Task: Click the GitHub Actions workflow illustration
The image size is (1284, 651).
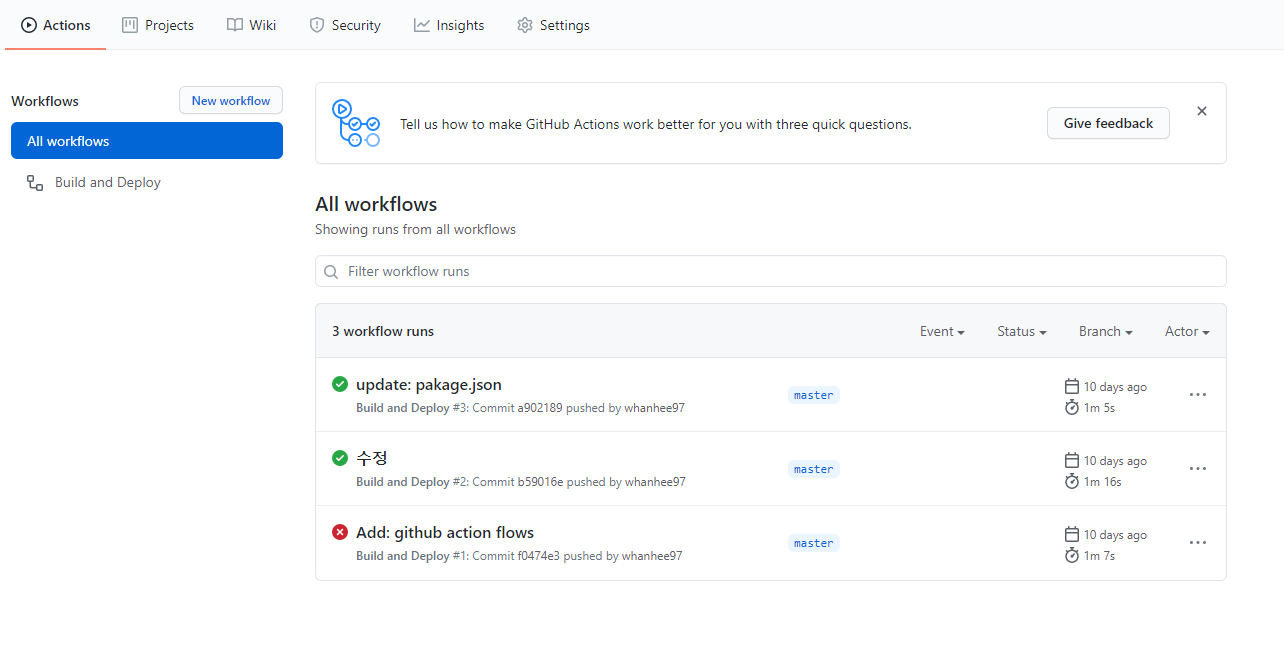Action: 356,123
